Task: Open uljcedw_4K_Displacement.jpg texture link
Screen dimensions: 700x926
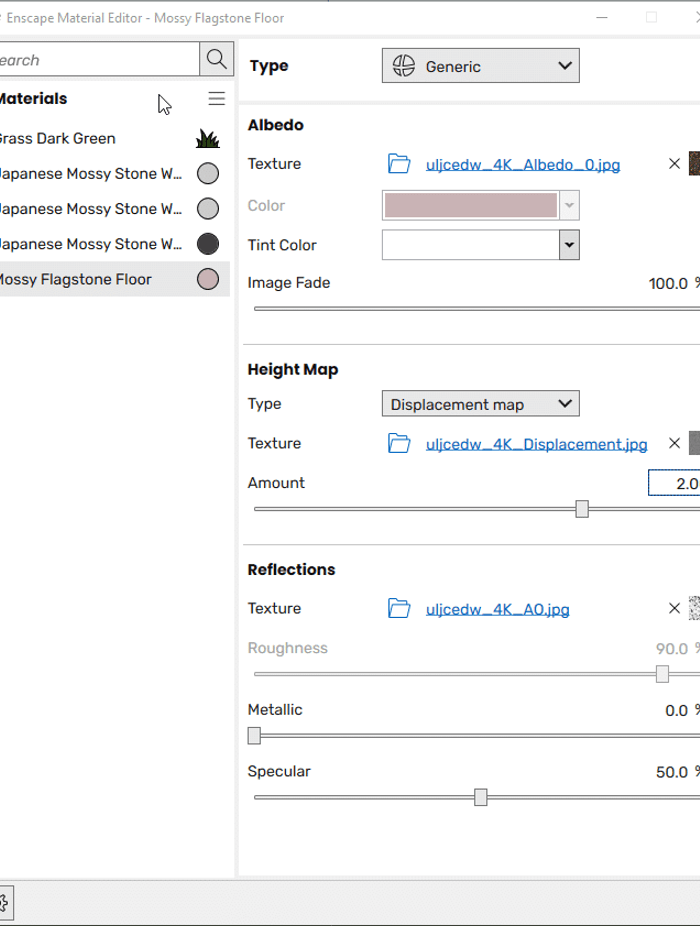Action: pos(536,445)
